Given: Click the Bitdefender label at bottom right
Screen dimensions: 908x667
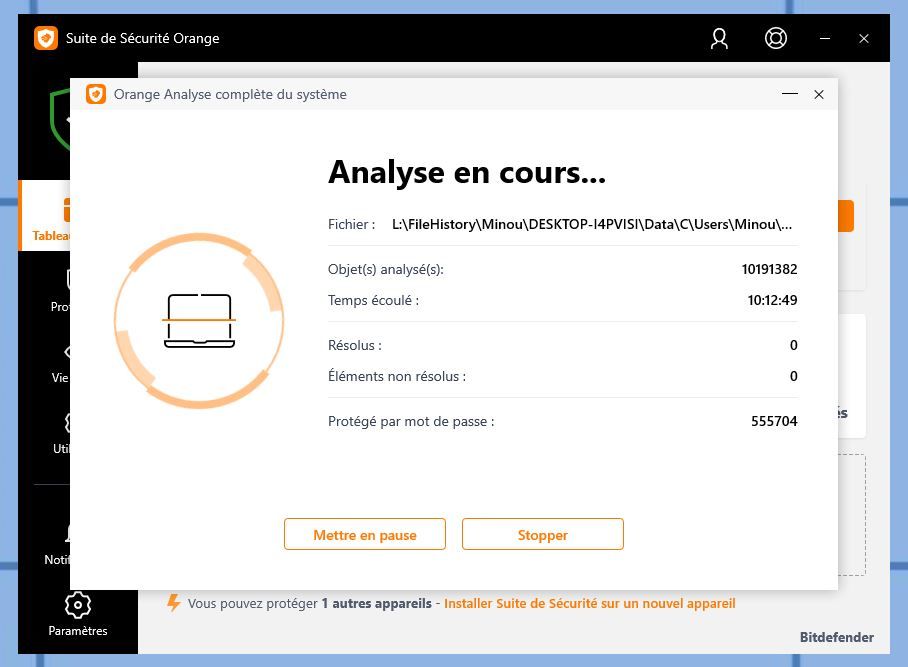Looking at the screenshot, I should [836, 637].
